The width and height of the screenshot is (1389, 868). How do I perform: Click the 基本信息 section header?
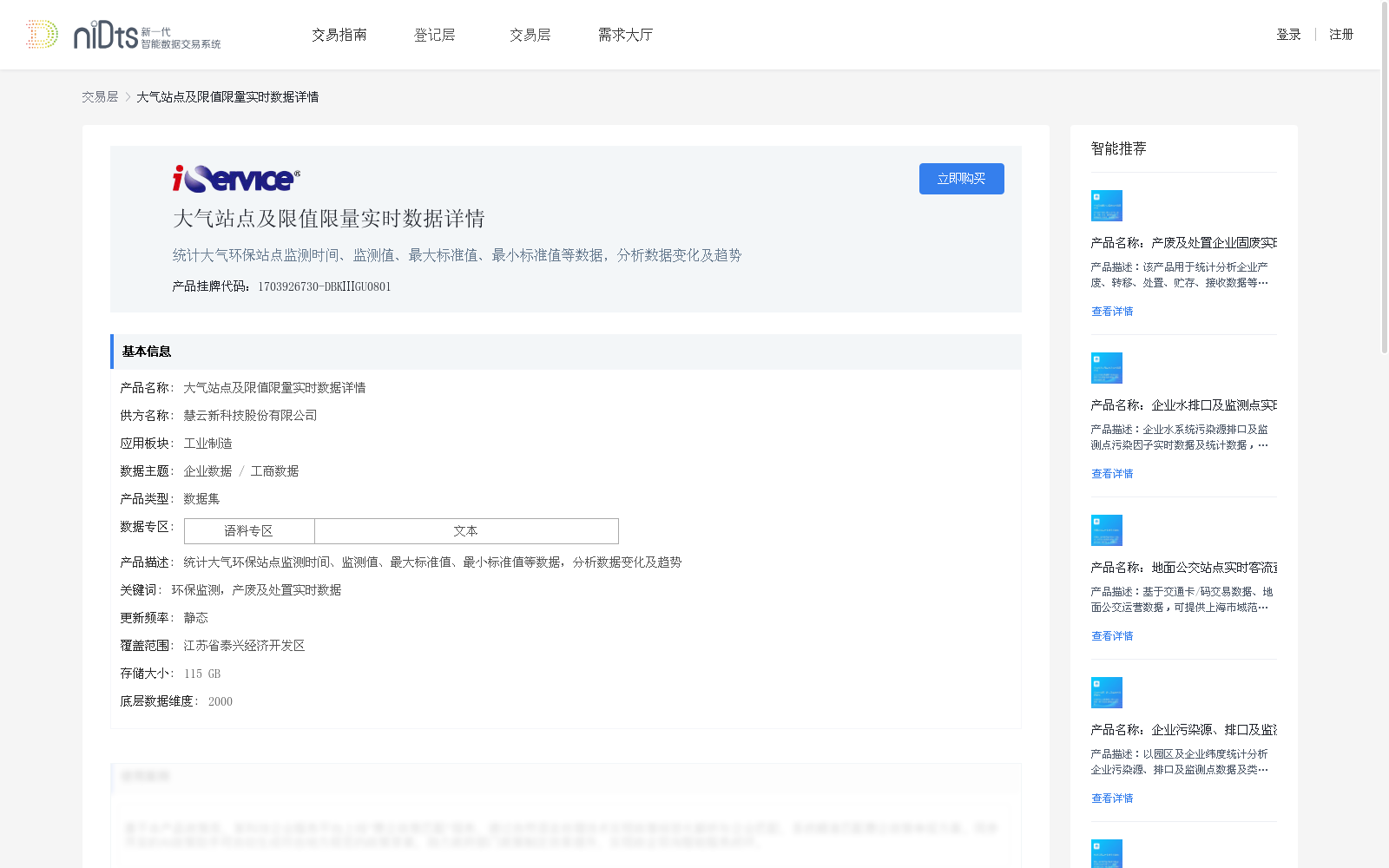coord(566,352)
